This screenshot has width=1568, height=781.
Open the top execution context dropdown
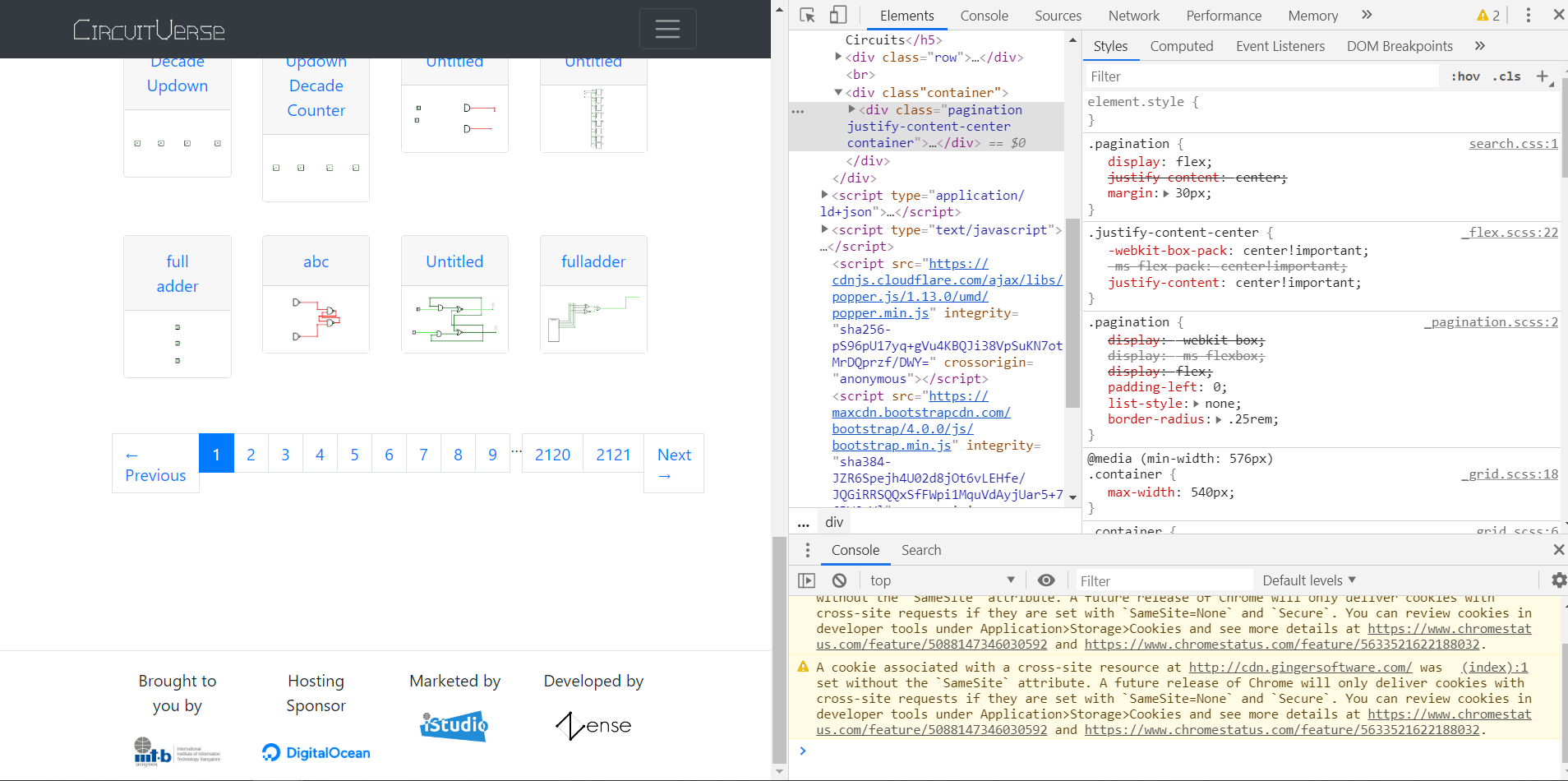point(942,580)
